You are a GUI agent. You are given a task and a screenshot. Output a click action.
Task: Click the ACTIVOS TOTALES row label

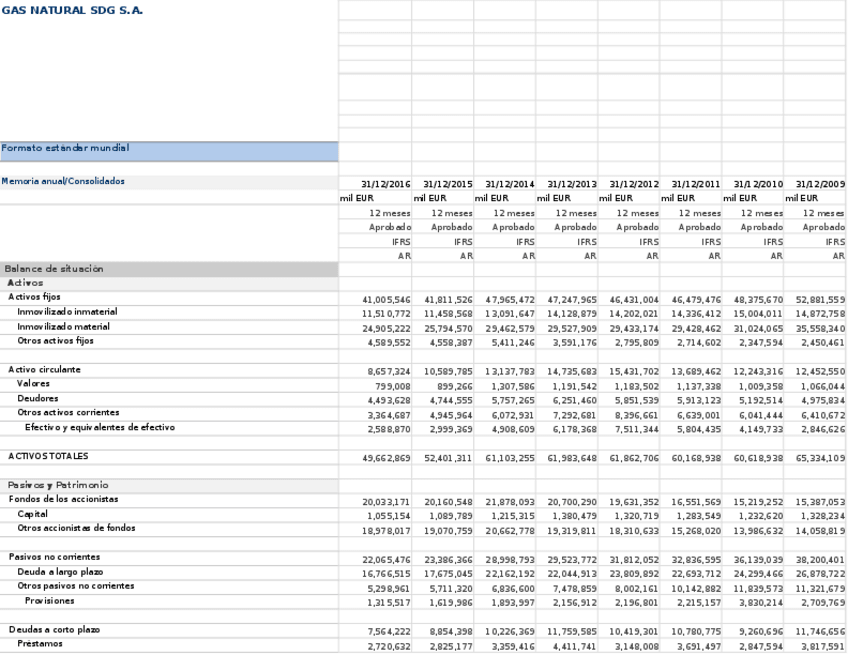click(48, 455)
